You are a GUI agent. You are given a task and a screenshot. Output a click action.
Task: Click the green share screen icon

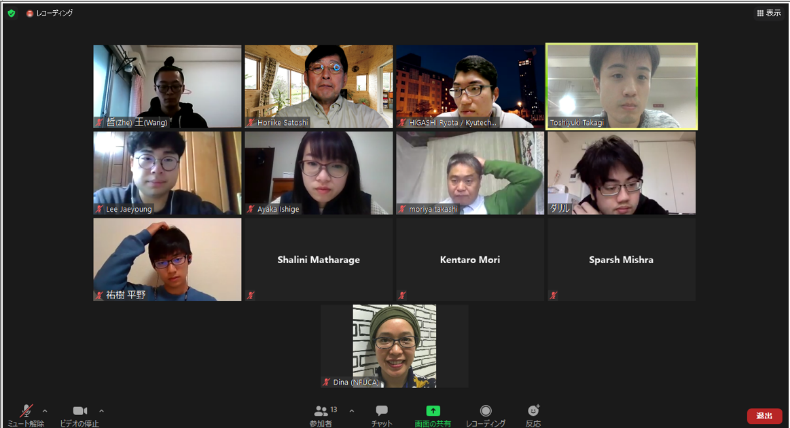pyautogui.click(x=433, y=411)
